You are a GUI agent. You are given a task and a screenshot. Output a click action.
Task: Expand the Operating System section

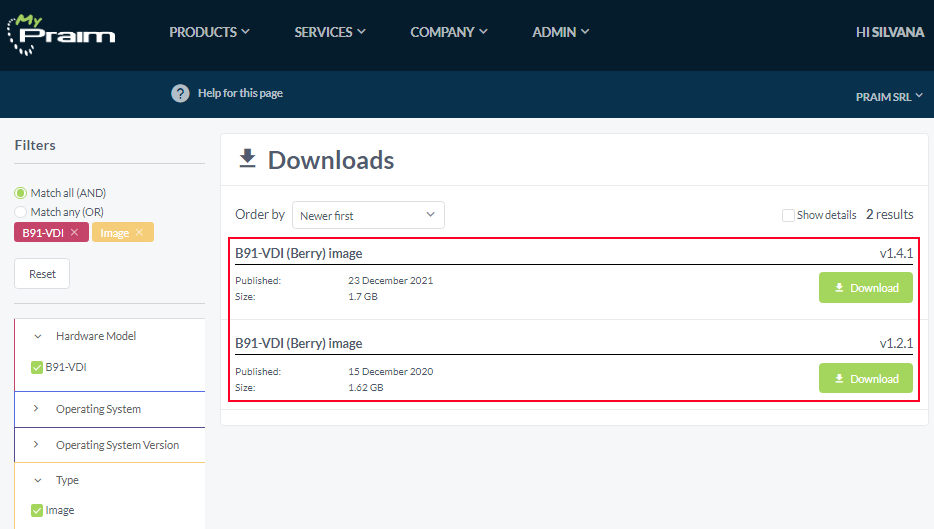tap(36, 409)
